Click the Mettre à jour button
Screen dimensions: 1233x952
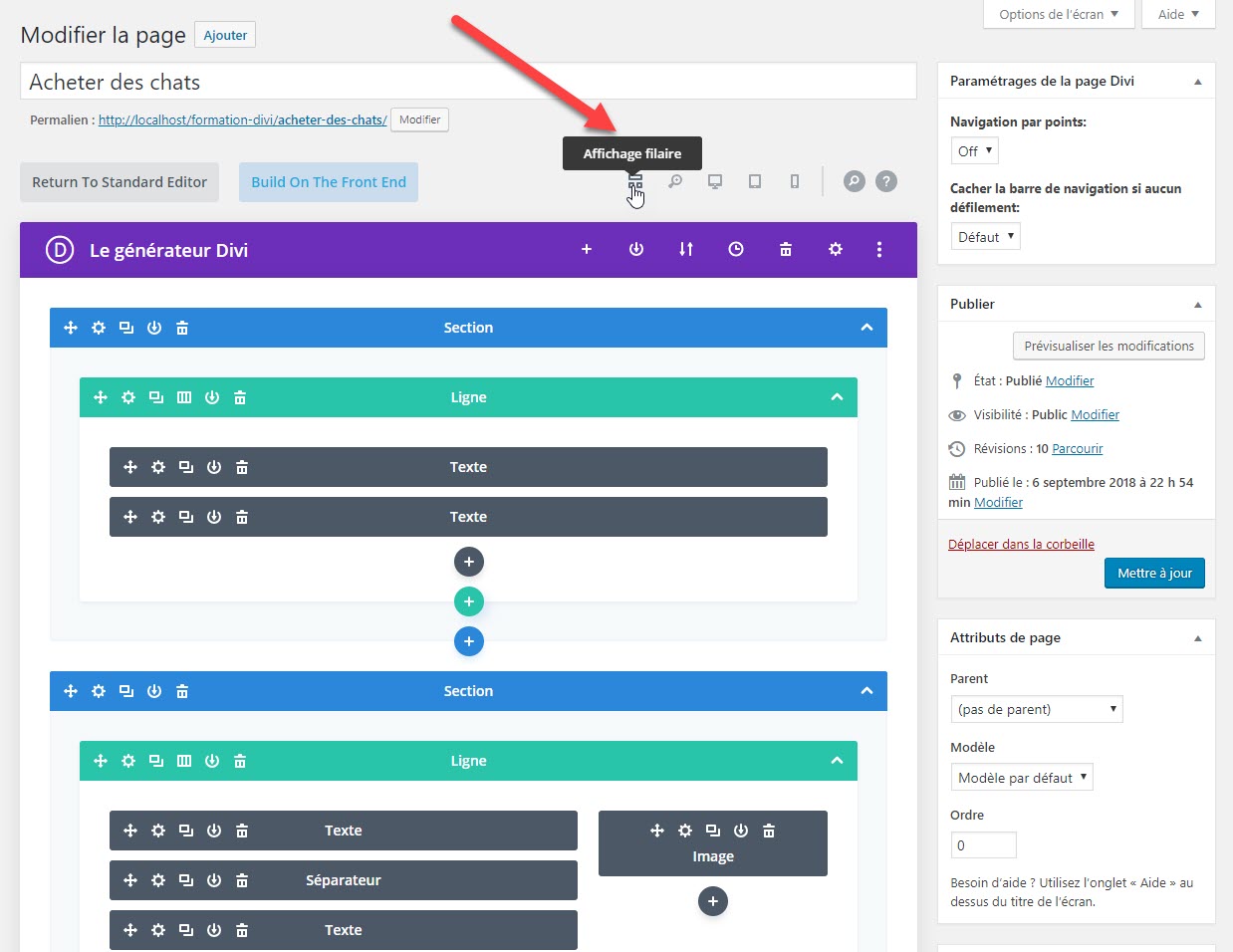coord(1154,574)
